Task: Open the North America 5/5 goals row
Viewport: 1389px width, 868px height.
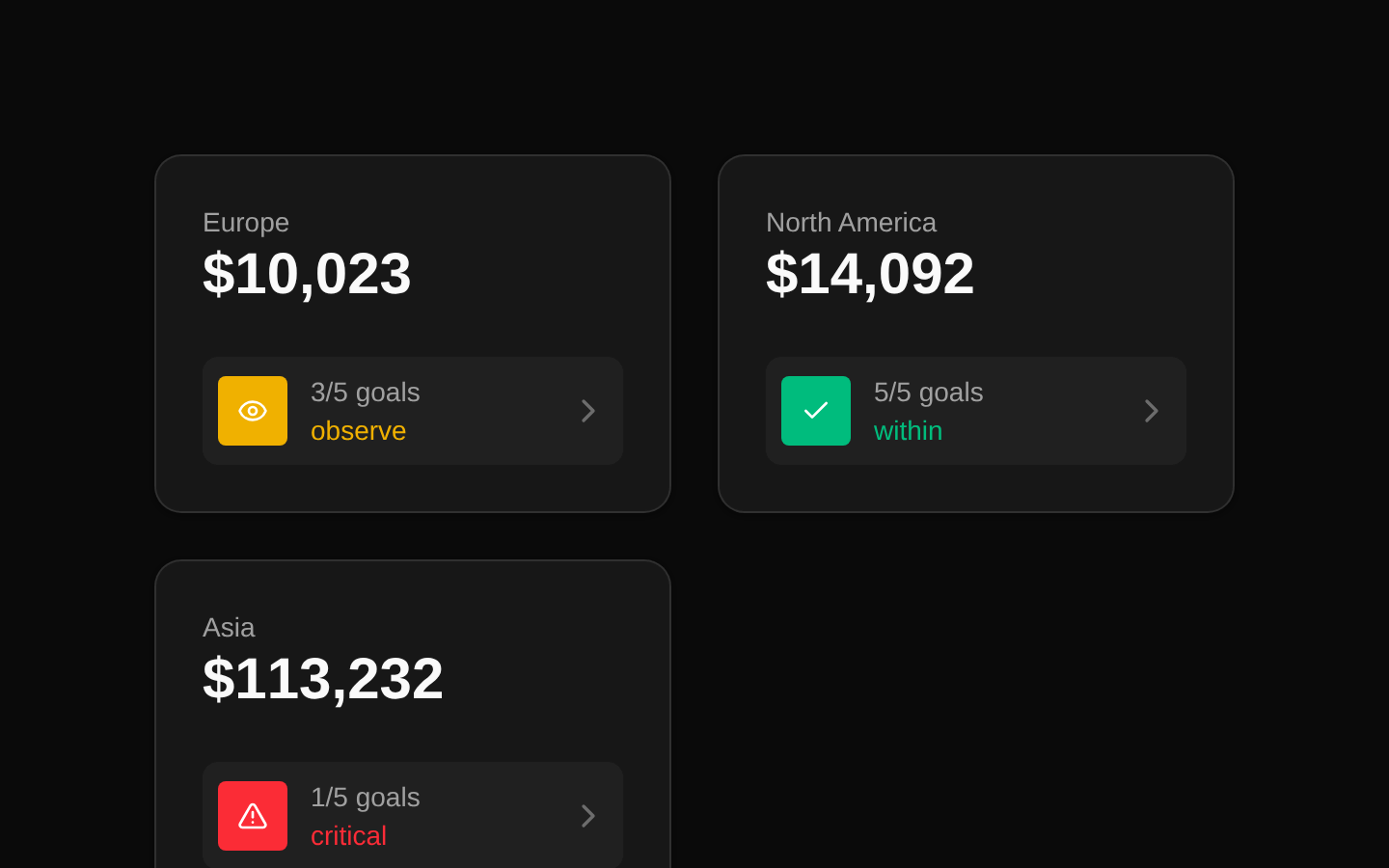Action: (976, 411)
